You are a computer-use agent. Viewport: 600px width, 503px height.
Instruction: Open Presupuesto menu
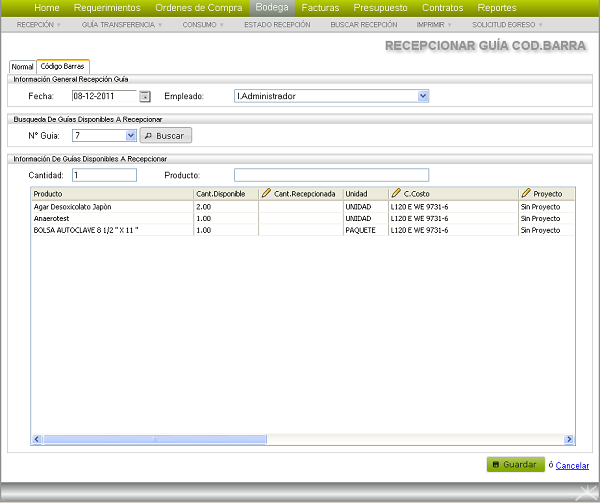(380, 8)
